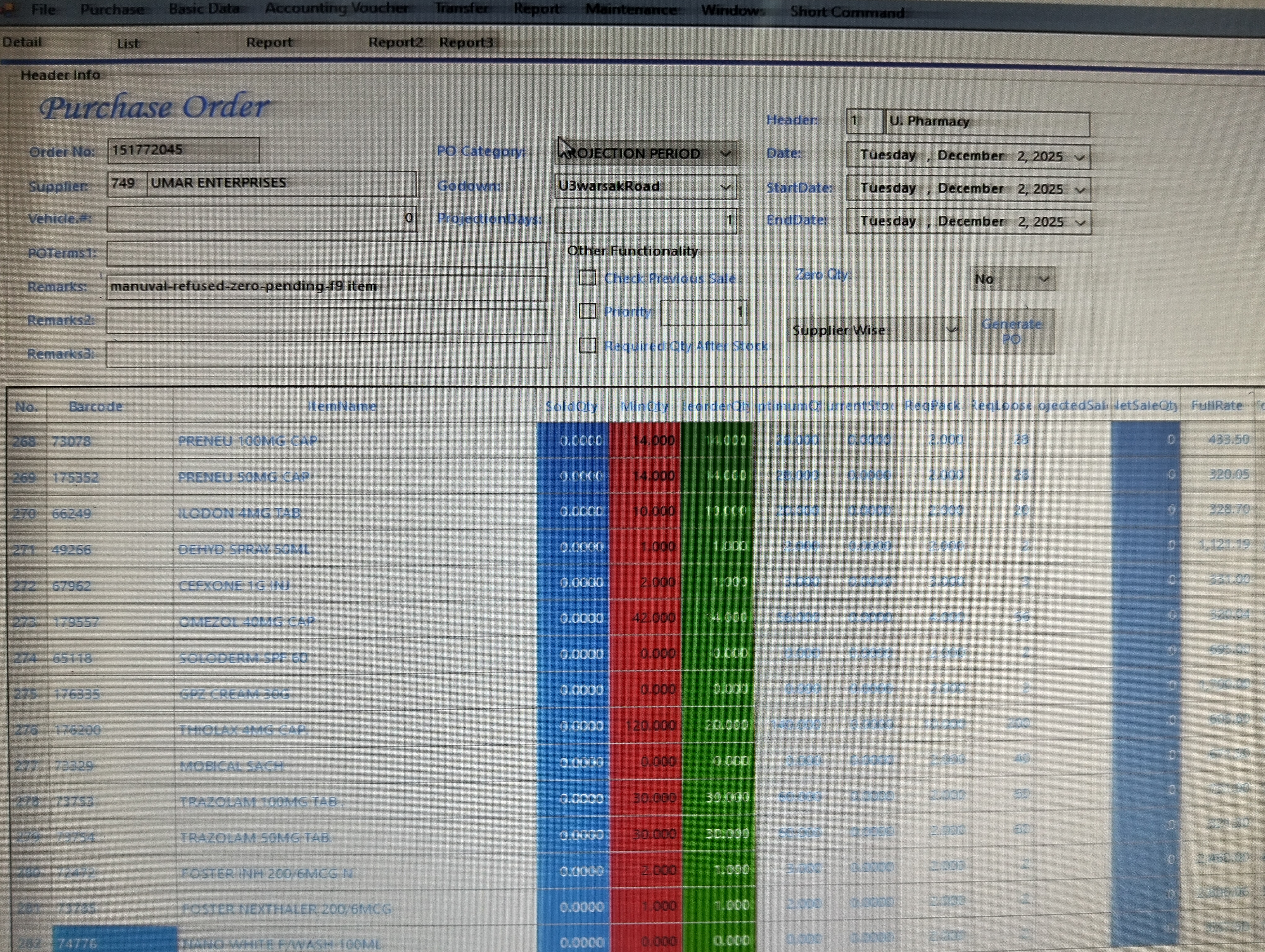Expand the PO Category dropdown
Screen dimensions: 1265x952
click(x=725, y=154)
